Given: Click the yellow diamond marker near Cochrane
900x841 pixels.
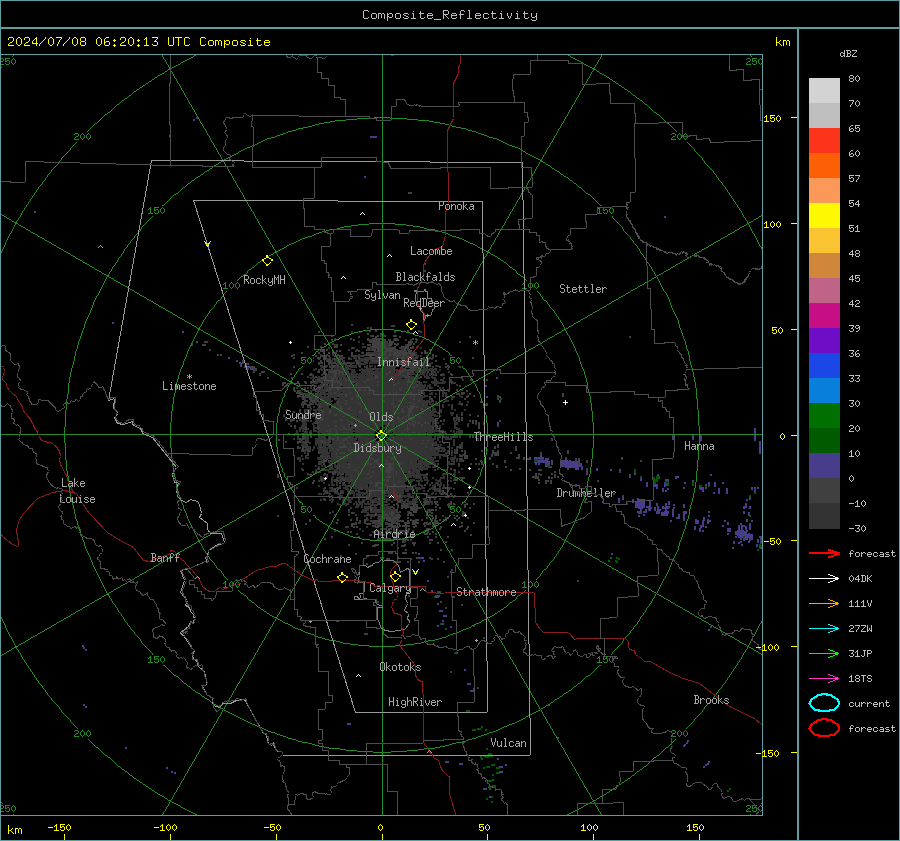Looking at the screenshot, I should tap(342, 577).
